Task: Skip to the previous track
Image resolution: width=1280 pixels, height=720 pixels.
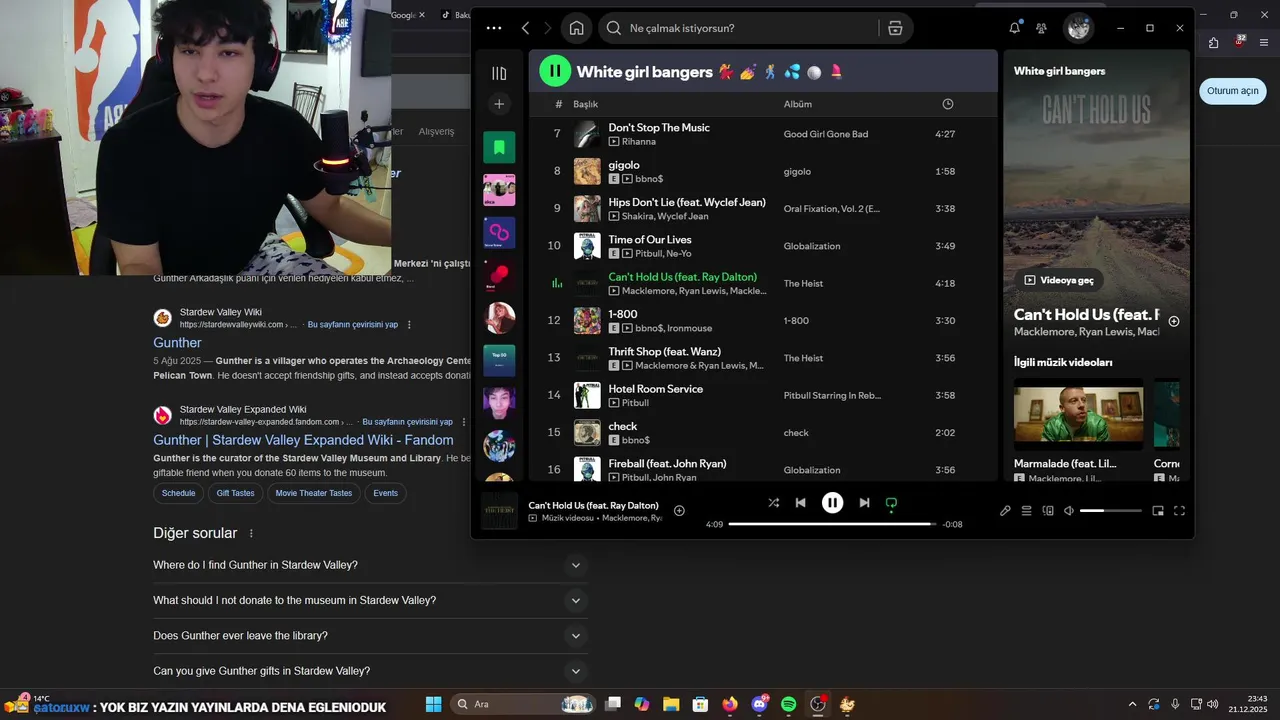Action: point(800,503)
